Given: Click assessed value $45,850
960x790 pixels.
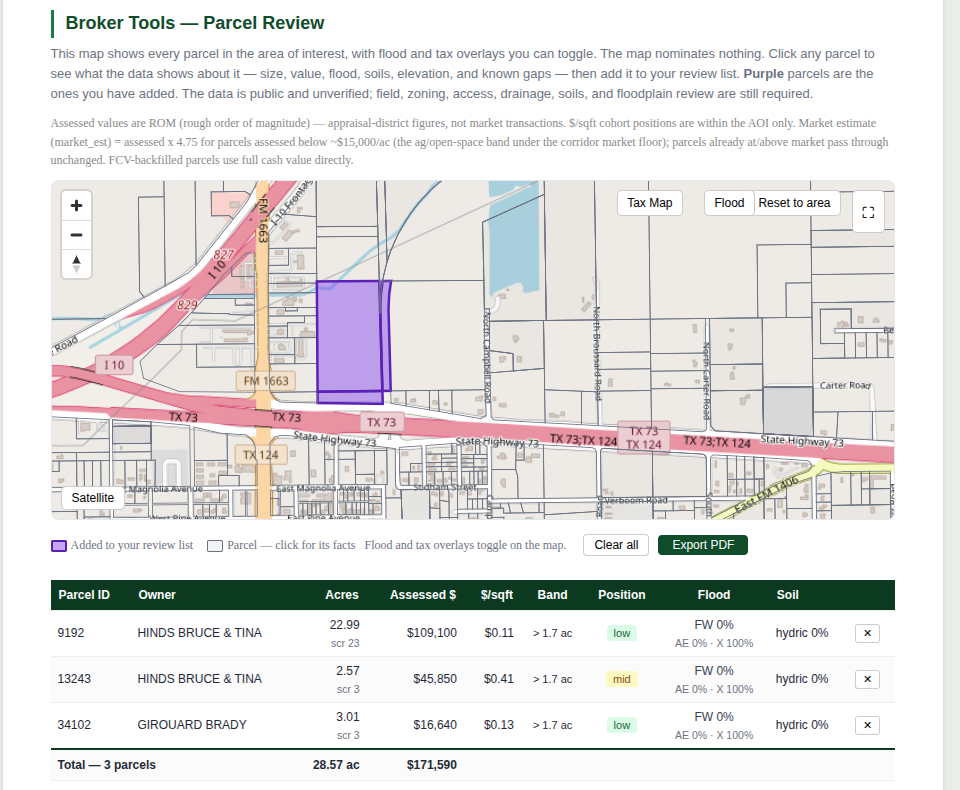Looking at the screenshot, I should click(435, 679).
